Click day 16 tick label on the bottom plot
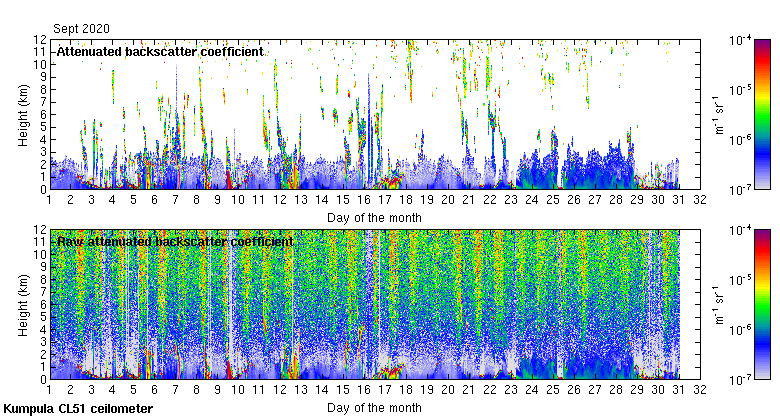Screen dimensions: 780x420 click(364, 390)
